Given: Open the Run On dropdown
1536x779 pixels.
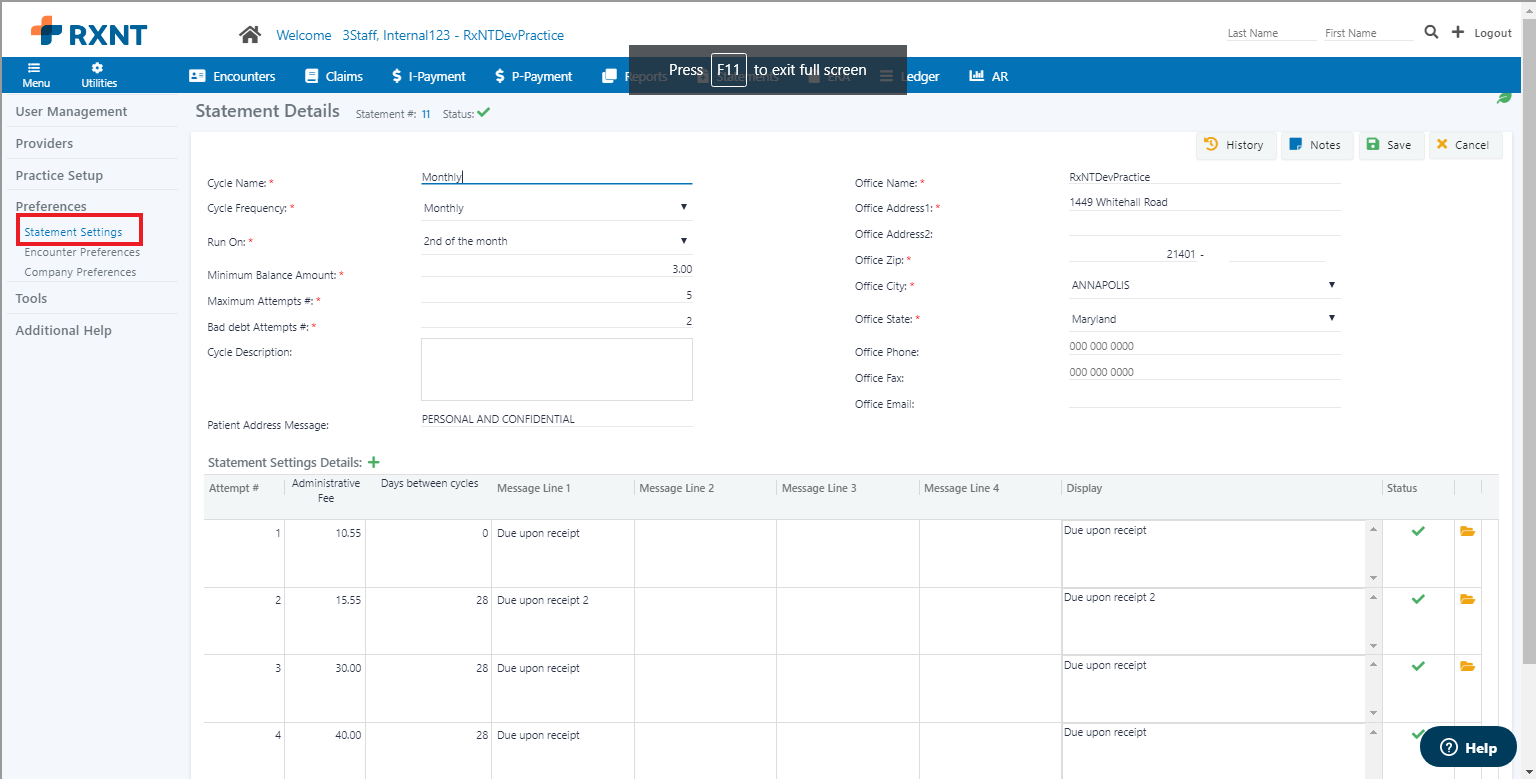Looking at the screenshot, I should 557,241.
